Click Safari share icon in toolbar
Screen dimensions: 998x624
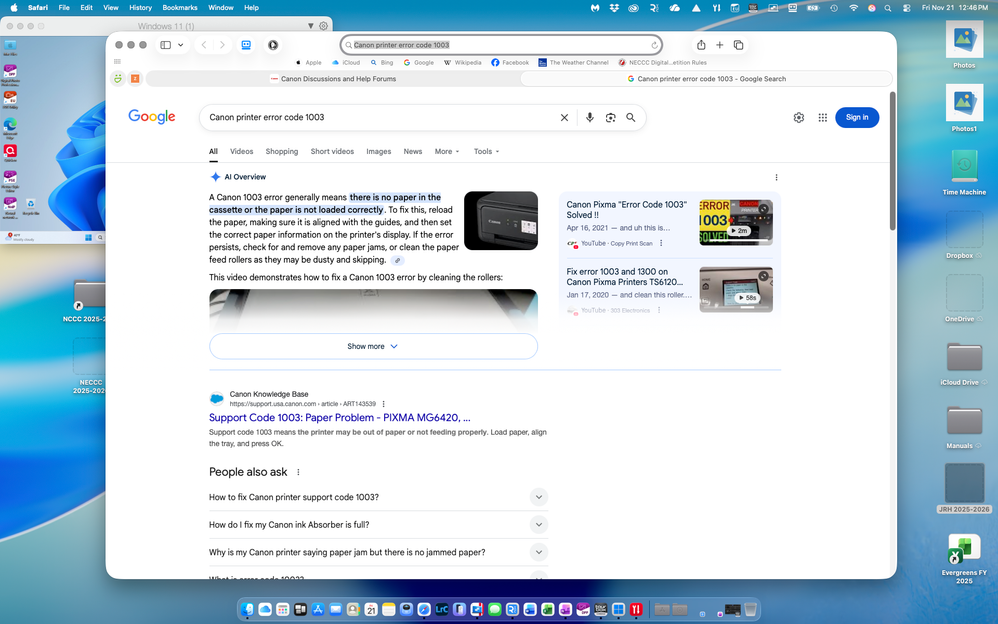tap(701, 45)
